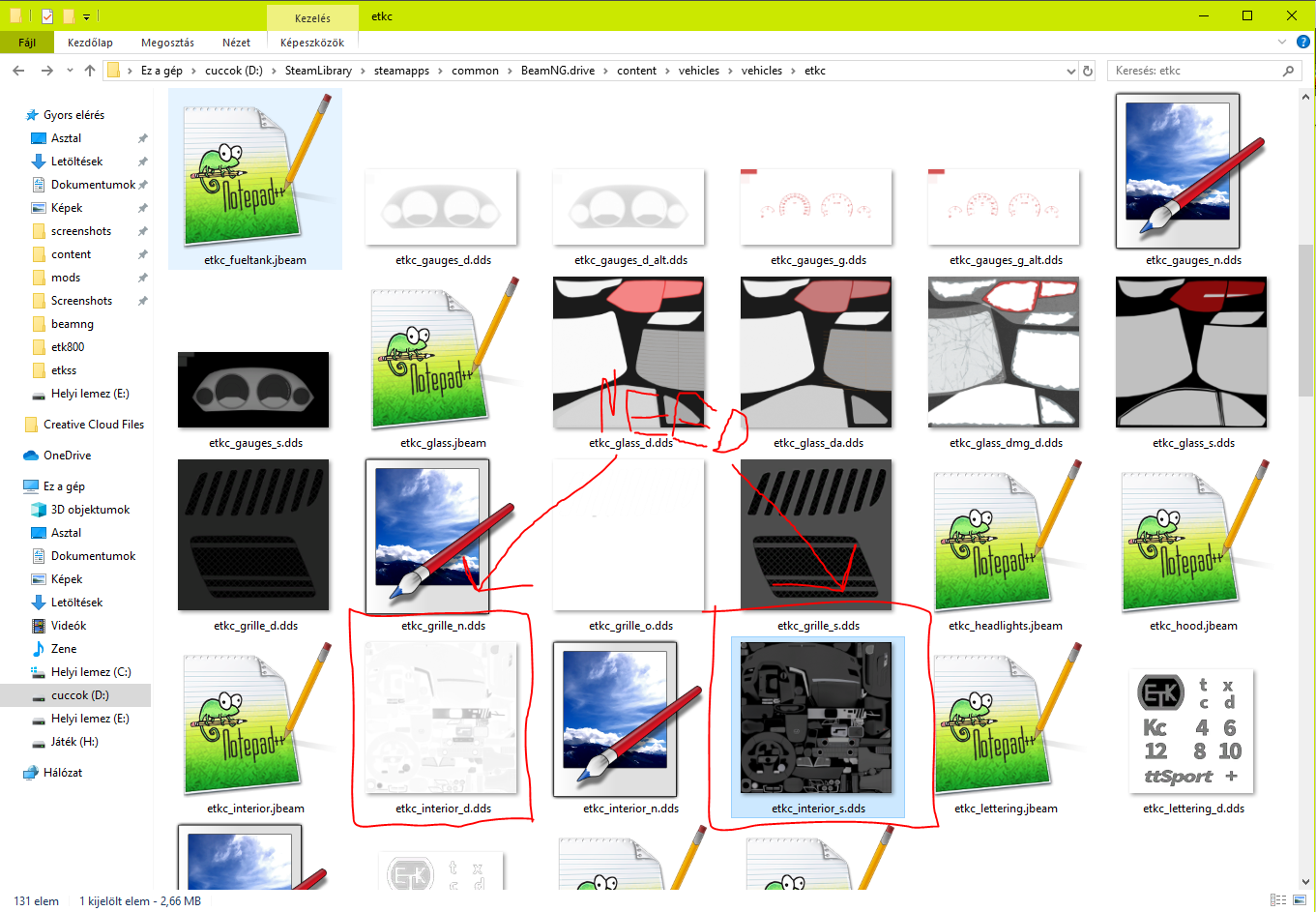Open Videók folder in sidebar

(69, 626)
